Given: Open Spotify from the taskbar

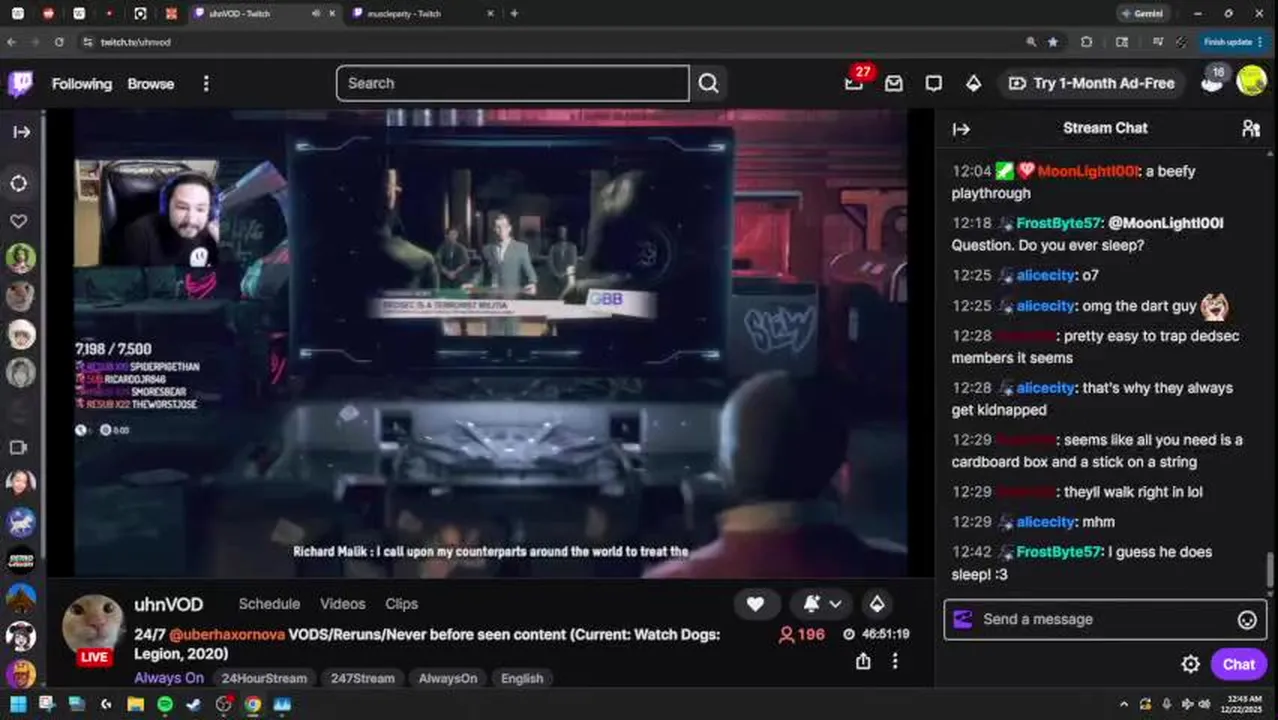Looking at the screenshot, I should pyautogui.click(x=165, y=704).
